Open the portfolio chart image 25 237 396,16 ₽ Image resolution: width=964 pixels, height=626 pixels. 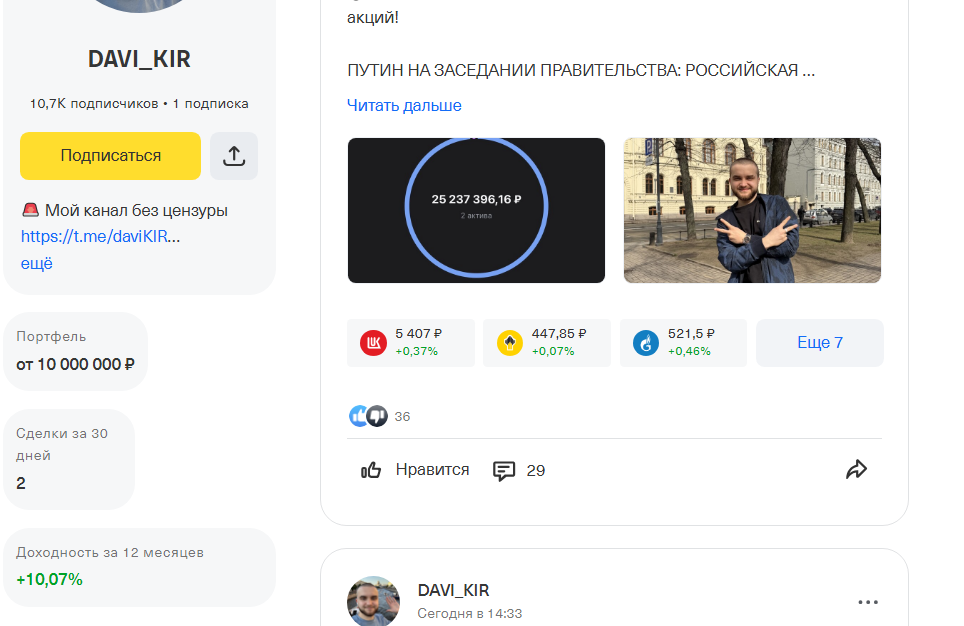pyautogui.click(x=476, y=210)
